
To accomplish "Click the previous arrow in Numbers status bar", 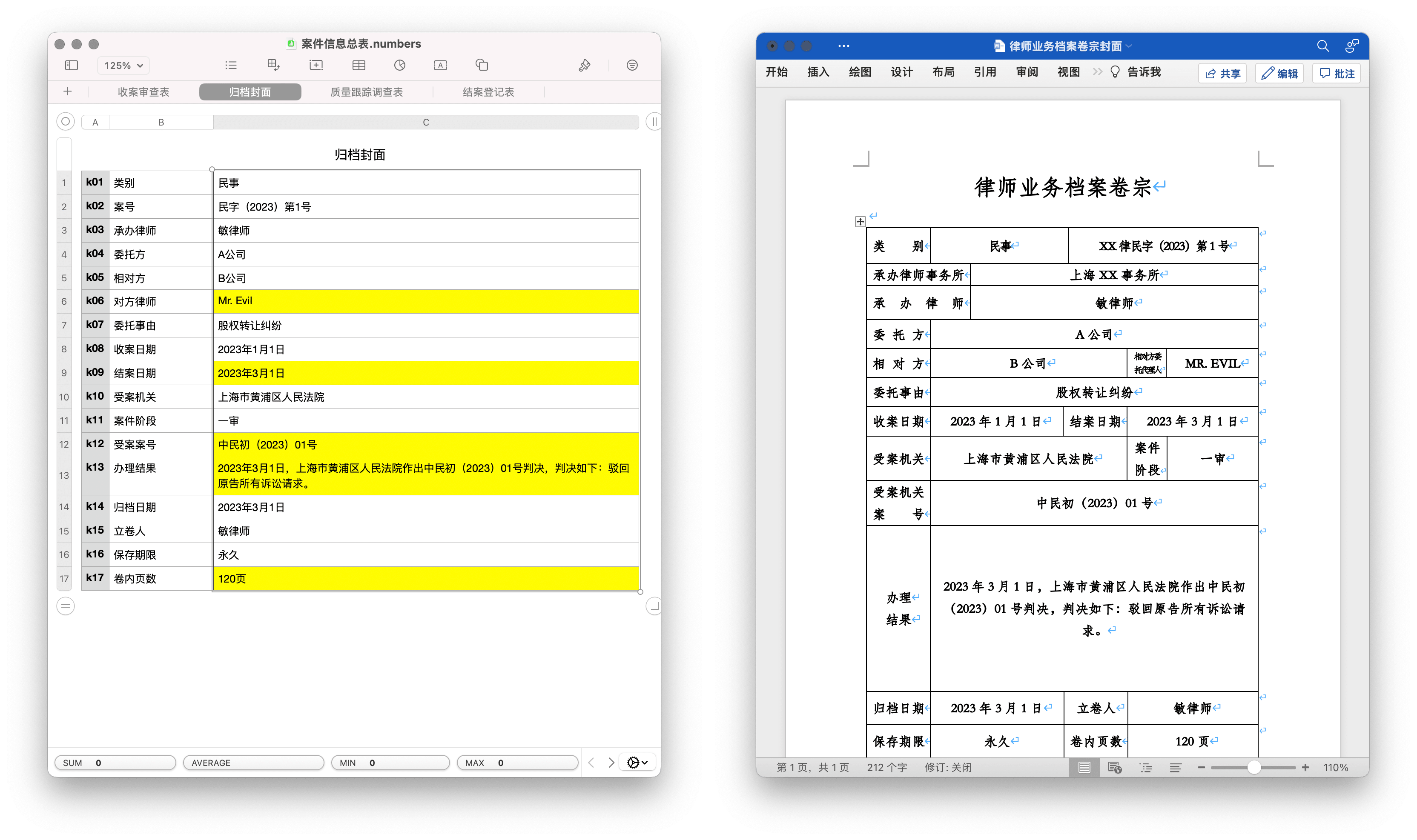I will (591, 763).
